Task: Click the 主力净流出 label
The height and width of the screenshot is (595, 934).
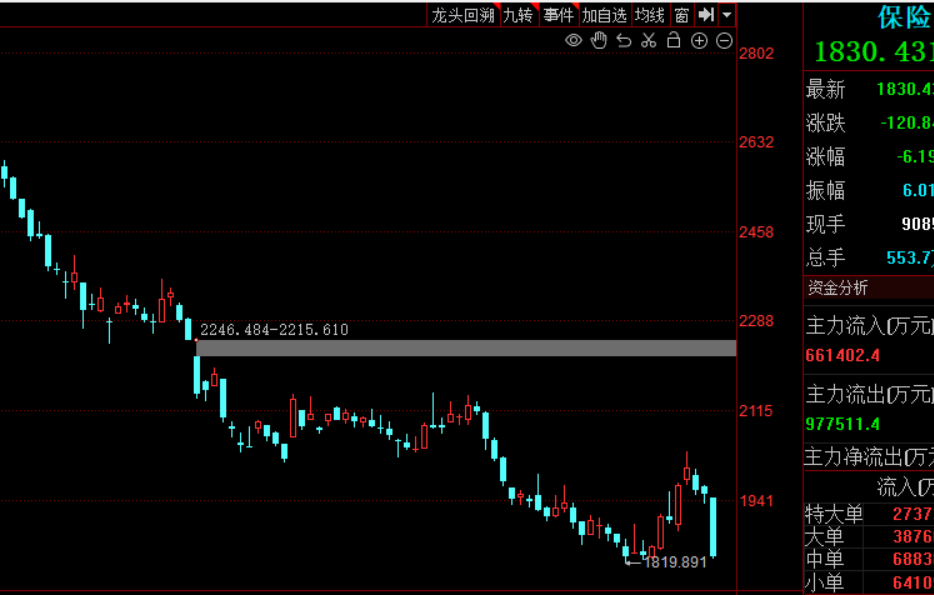Action: pyautogui.click(x=869, y=457)
